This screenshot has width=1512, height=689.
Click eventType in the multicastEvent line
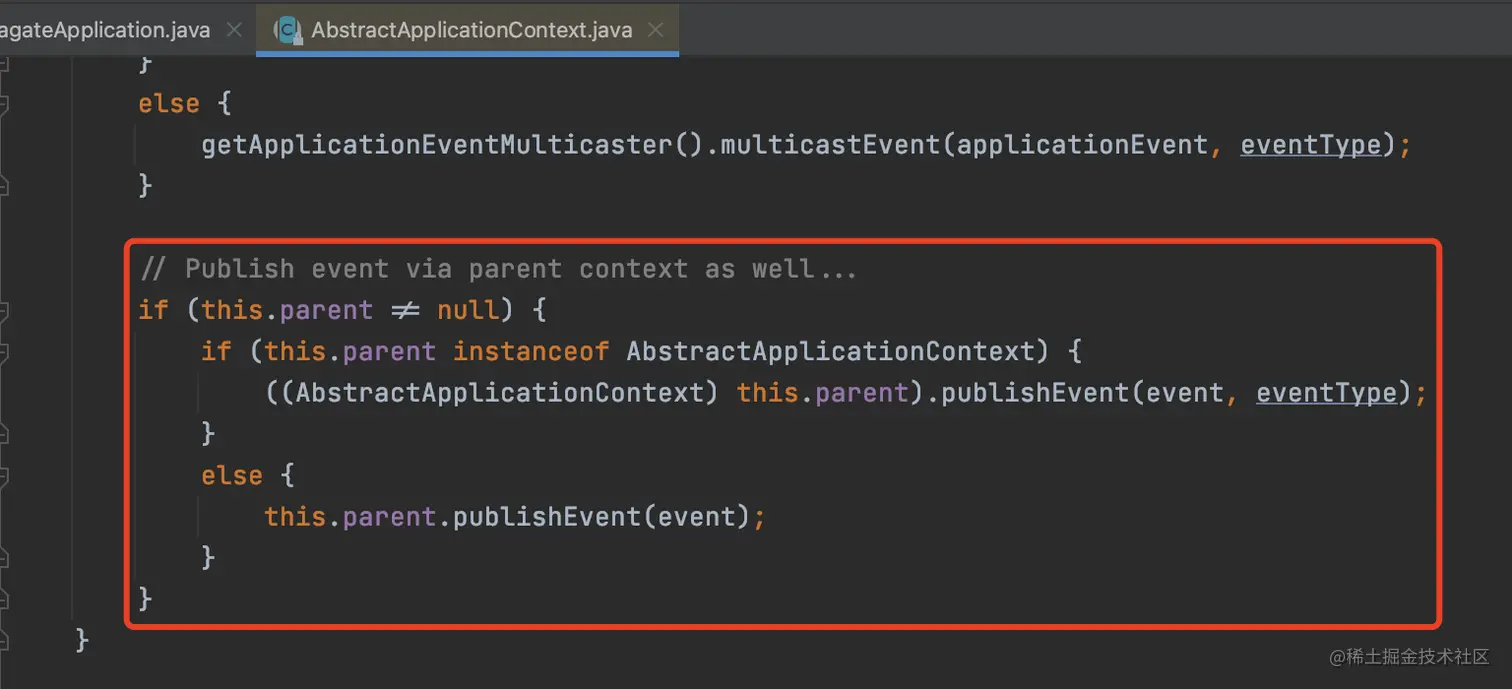[x=1311, y=145]
